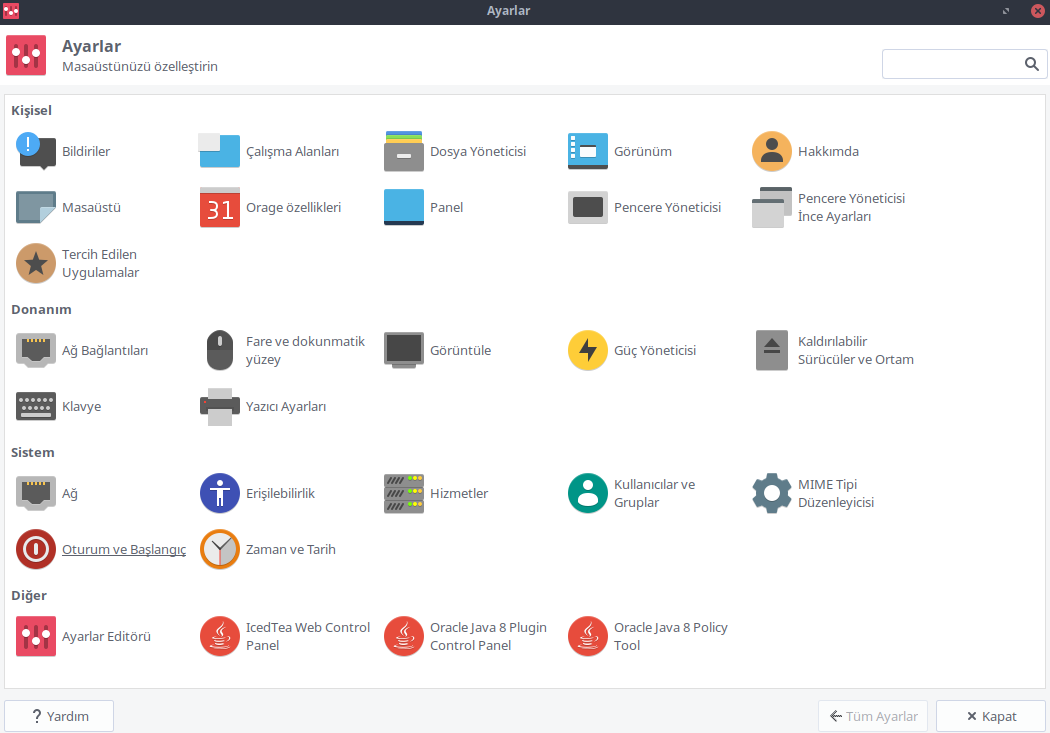The height and width of the screenshot is (733, 1050).
Task: Open Erişilebilirlik accessibility settings
Action: coord(220,494)
